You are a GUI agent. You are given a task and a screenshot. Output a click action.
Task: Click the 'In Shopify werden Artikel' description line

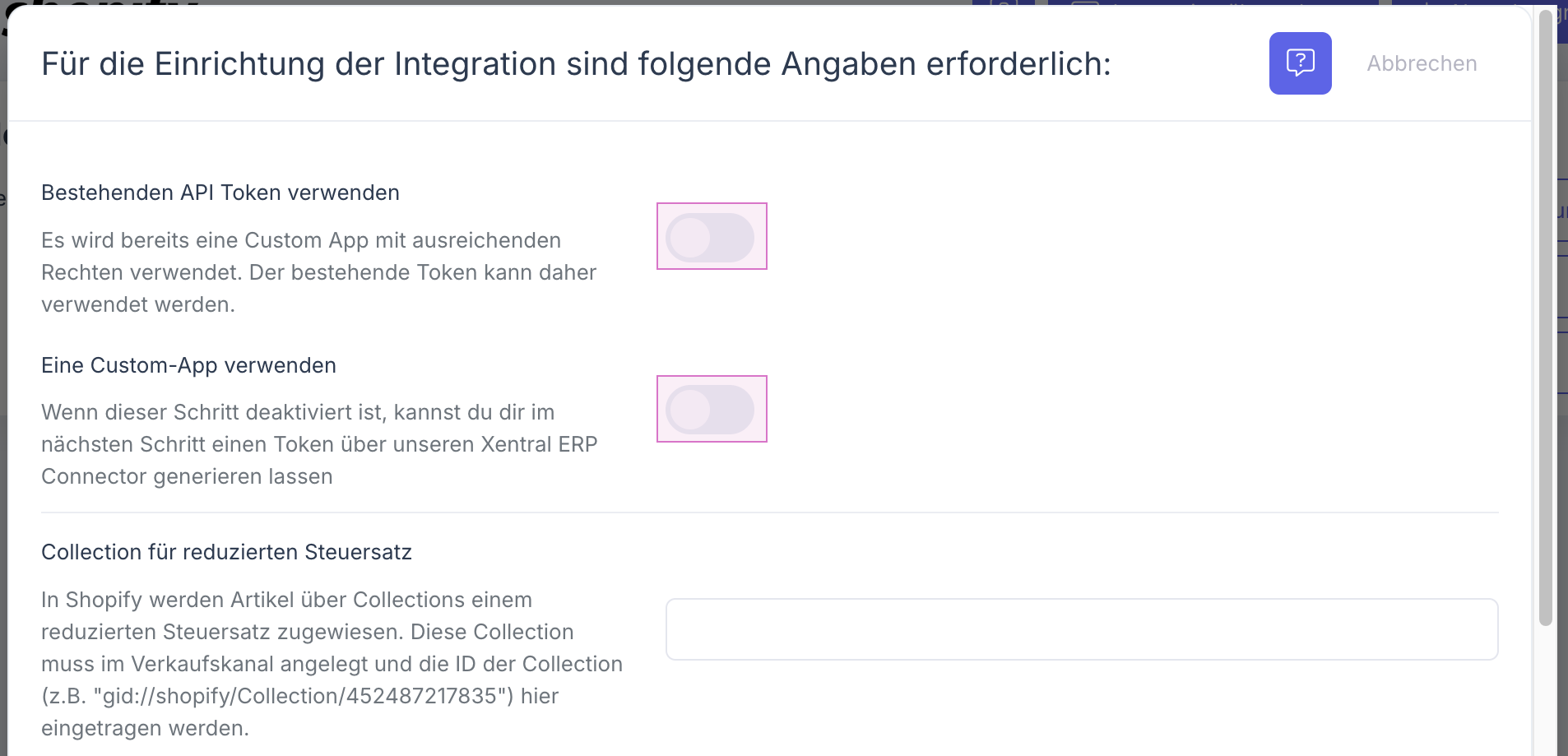286,600
